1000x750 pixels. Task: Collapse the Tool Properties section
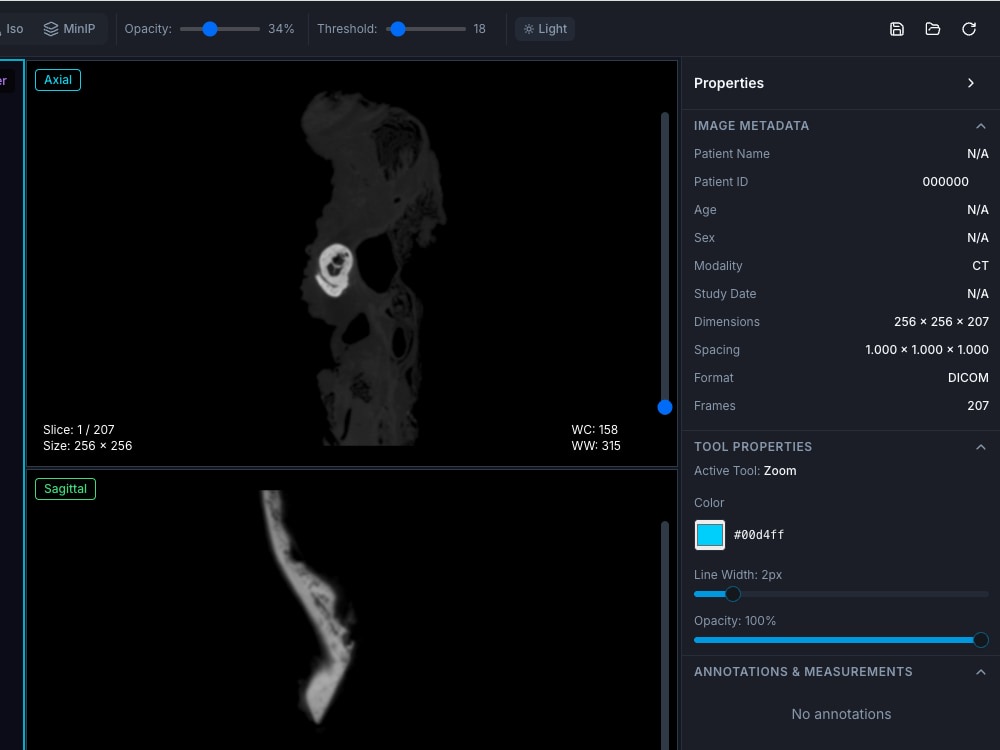pyautogui.click(x=980, y=446)
